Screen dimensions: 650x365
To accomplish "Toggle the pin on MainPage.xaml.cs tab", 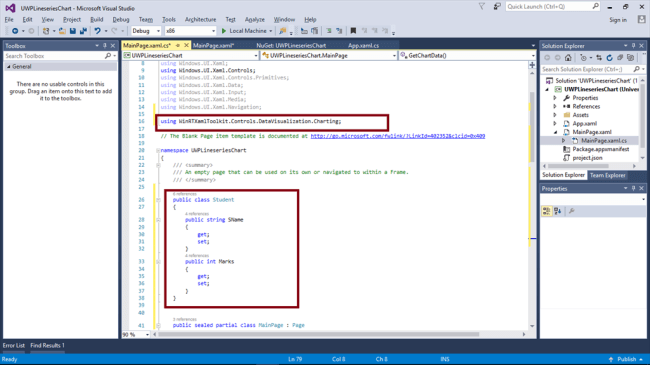I will tap(177, 45).
